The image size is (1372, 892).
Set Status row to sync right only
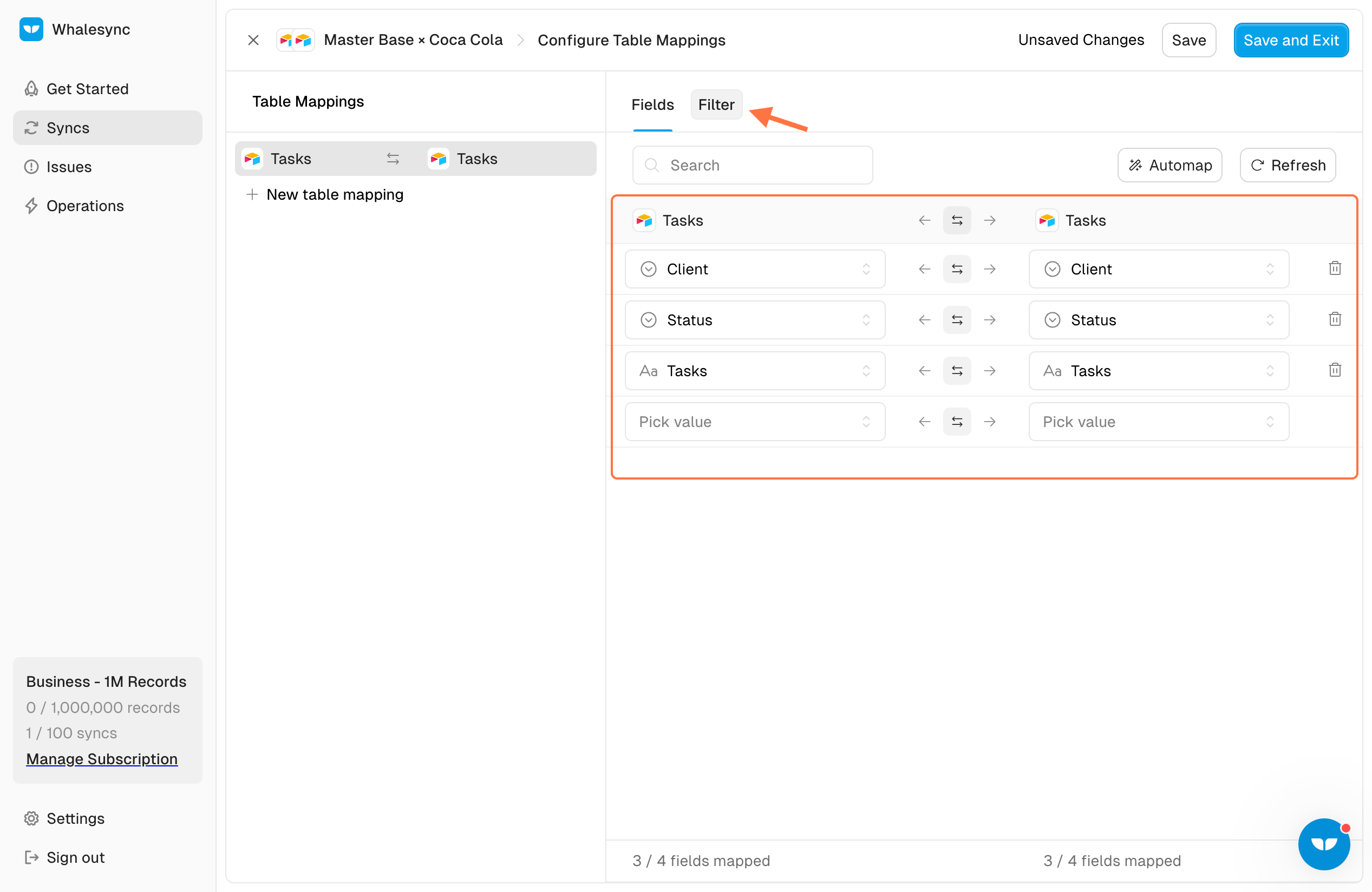click(990, 320)
